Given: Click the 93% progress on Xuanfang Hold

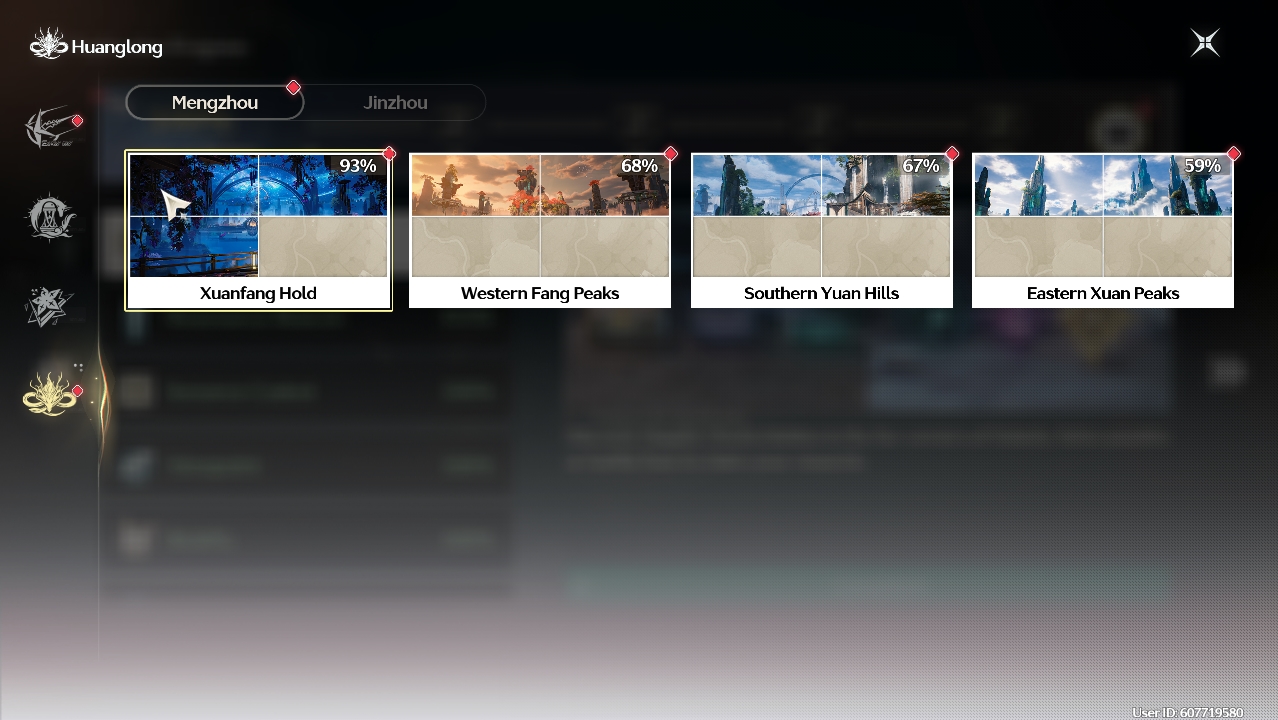Looking at the screenshot, I should pyautogui.click(x=358, y=166).
